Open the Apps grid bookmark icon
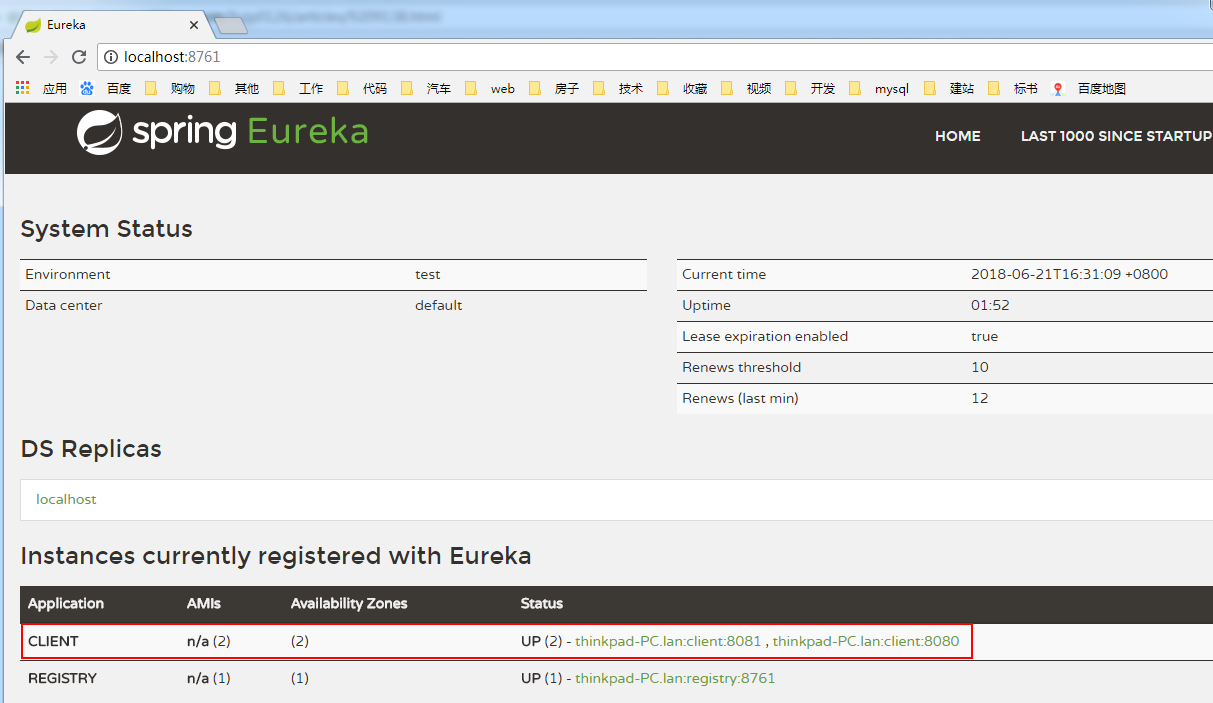Viewport: 1213px width, 703px height. point(22,89)
